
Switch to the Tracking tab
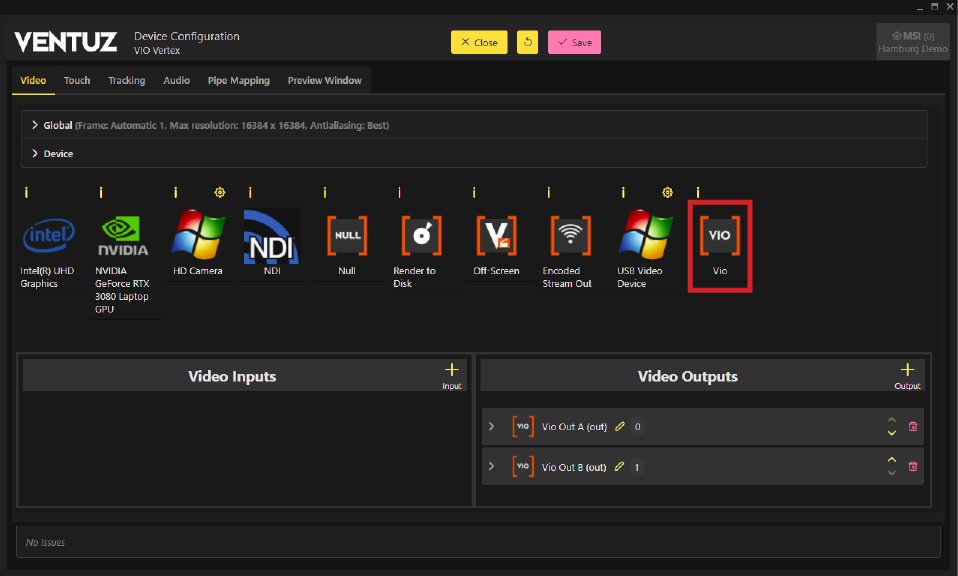click(x=126, y=80)
